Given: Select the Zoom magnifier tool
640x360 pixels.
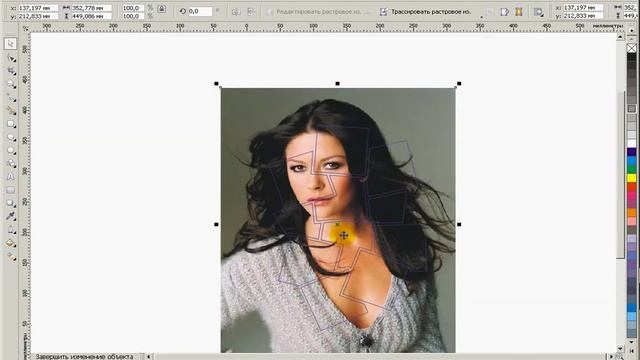Looking at the screenshot, I should click(x=11, y=84).
